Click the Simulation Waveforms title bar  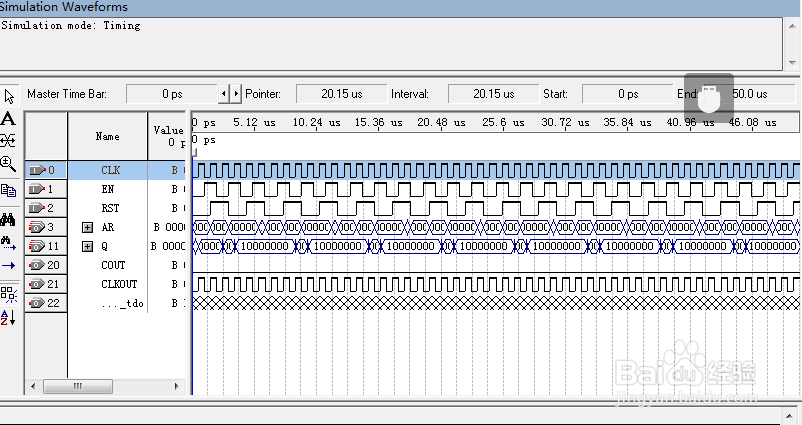pyautogui.click(x=401, y=7)
